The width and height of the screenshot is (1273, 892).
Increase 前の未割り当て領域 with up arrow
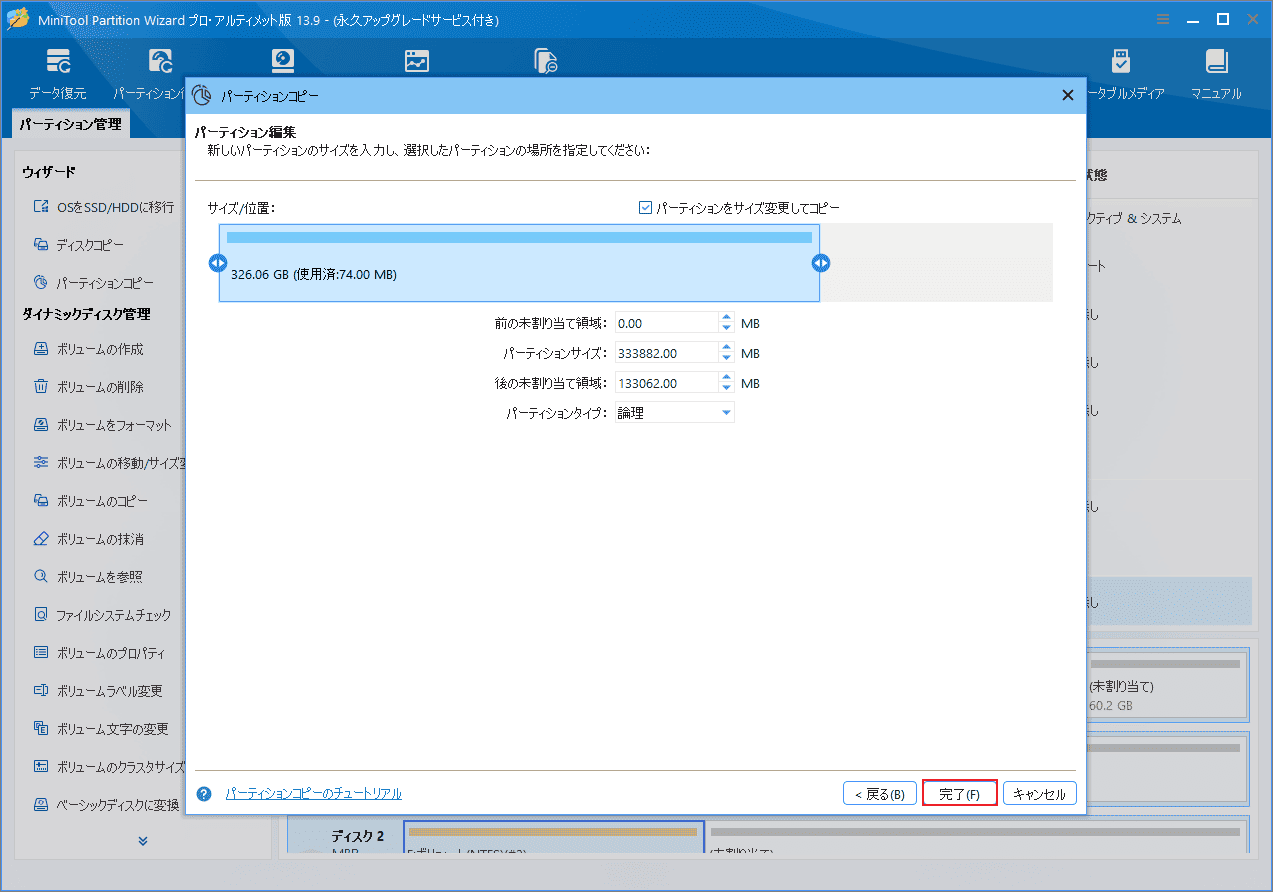point(726,318)
